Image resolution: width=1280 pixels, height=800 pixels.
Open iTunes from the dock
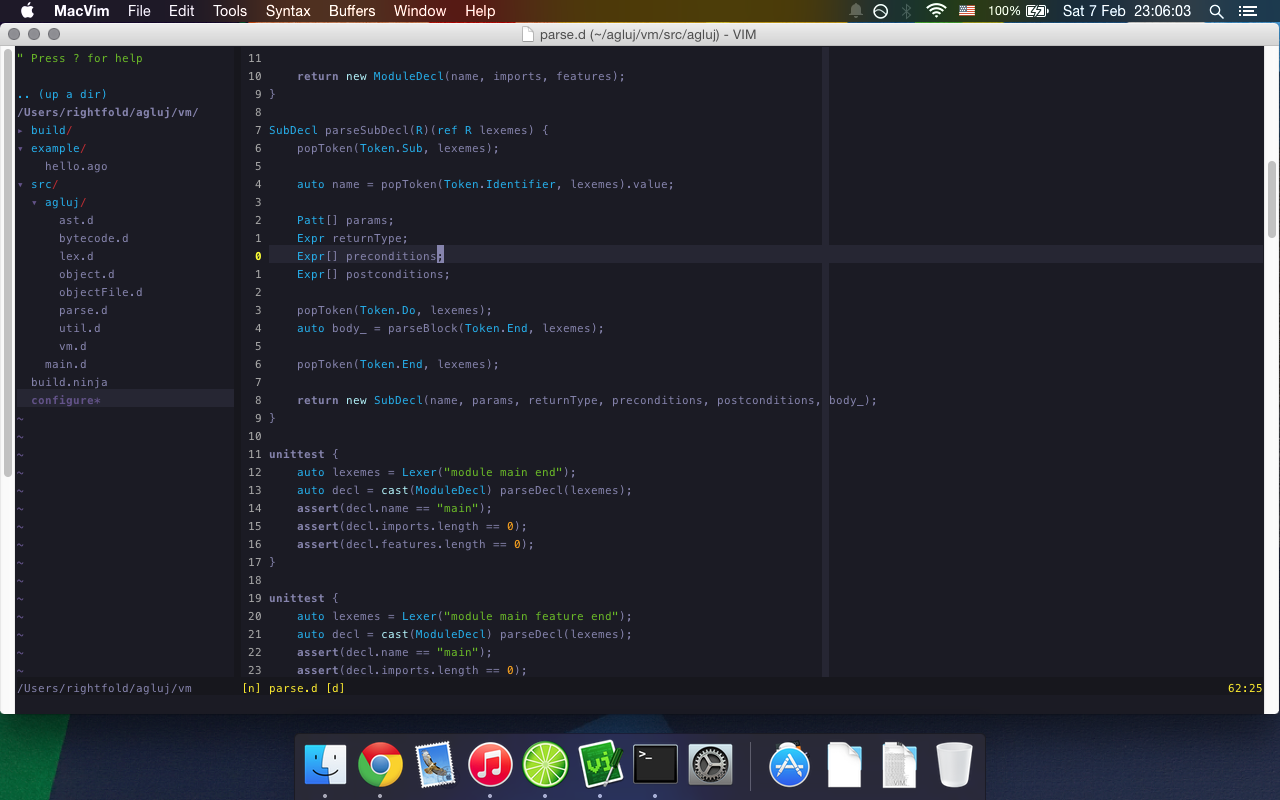pyautogui.click(x=490, y=766)
